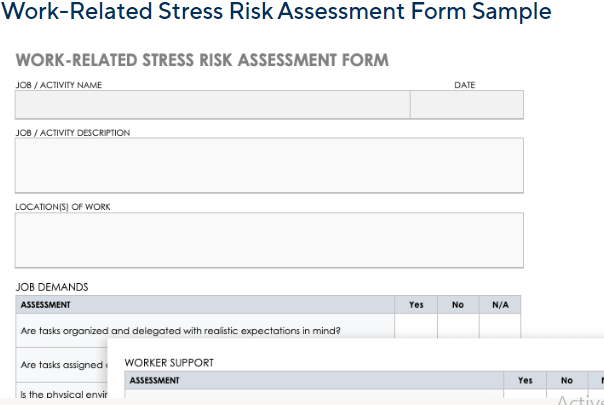Viewport: 604px width, 405px height.
Task: Click the 'Are tasks organized and delegated' question row
Action: pos(205,331)
